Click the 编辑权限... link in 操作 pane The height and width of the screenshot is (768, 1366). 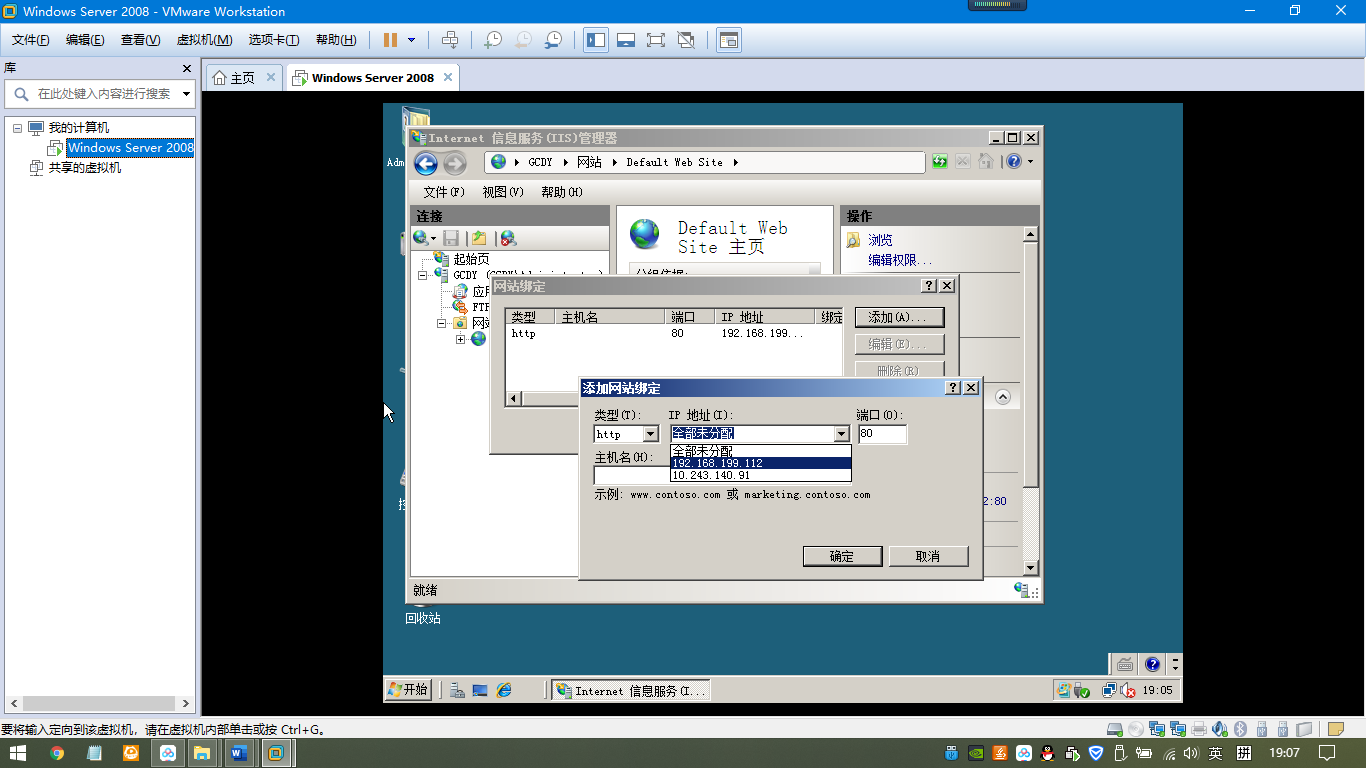[900, 260]
